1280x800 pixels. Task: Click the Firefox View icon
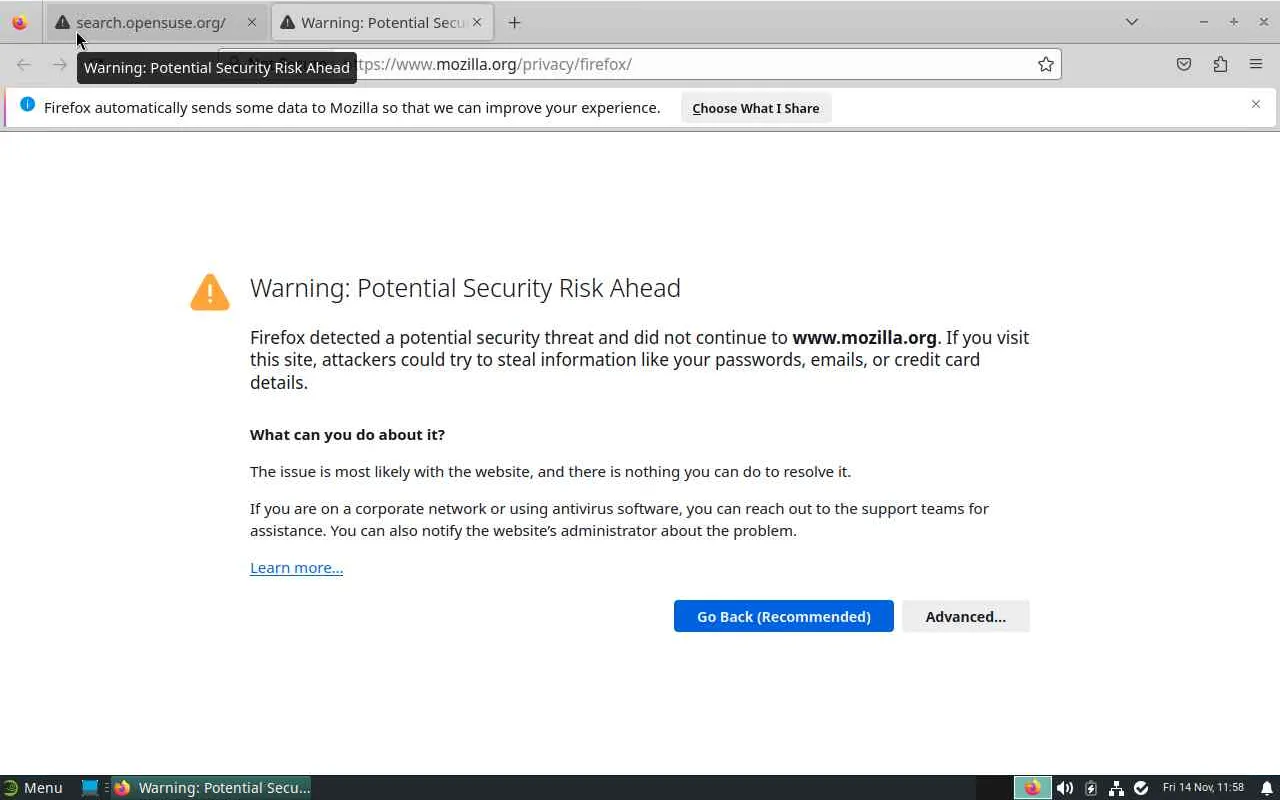pyautogui.click(x=20, y=22)
